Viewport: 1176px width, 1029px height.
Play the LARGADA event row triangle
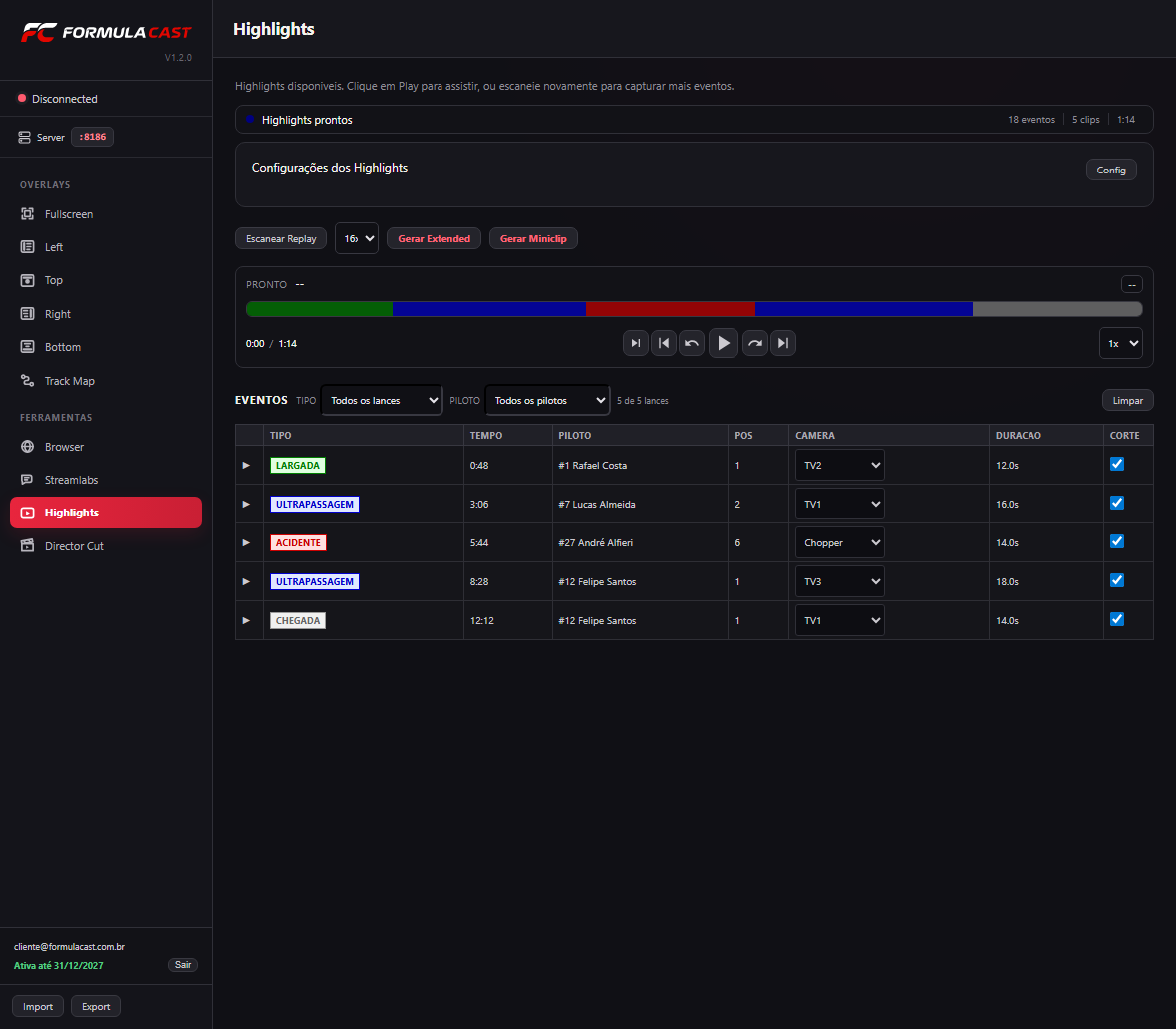[x=247, y=466]
